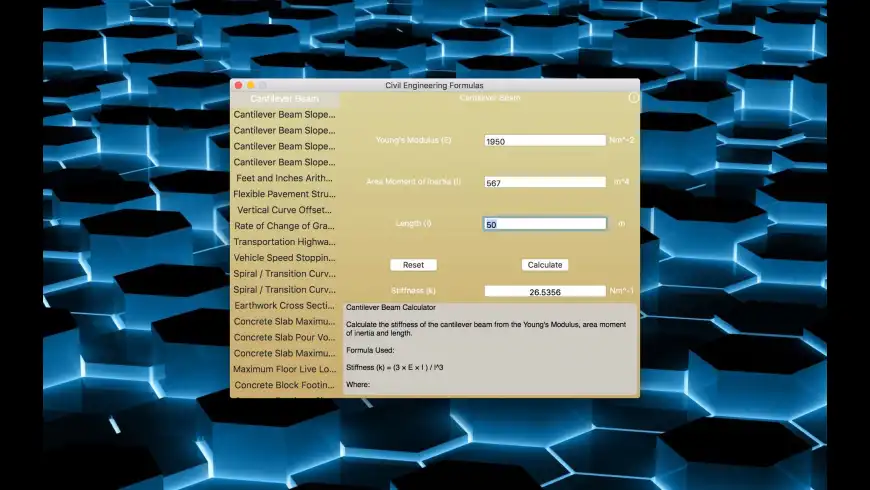Click the Calculate button
The image size is (870, 490).
tap(545, 265)
